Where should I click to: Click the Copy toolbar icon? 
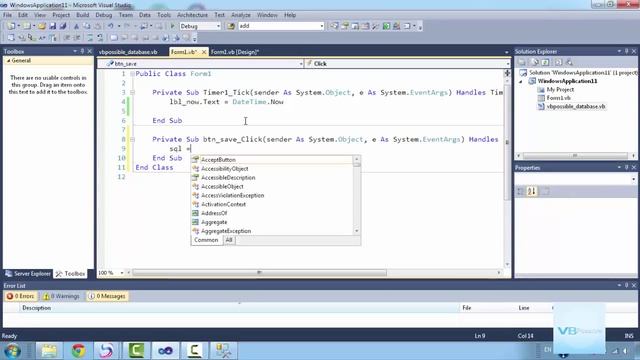[87, 26]
